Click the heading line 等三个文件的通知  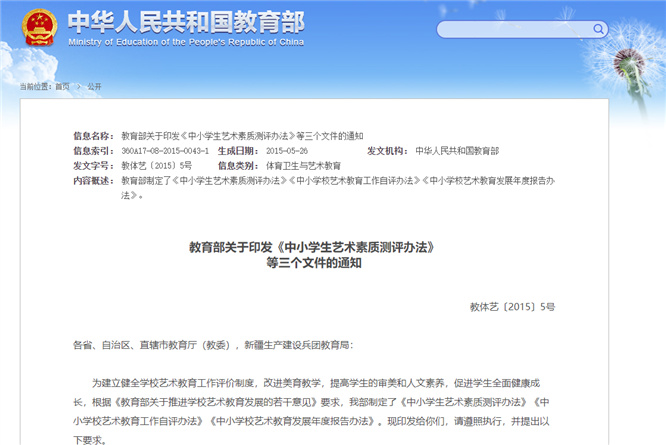tap(314, 263)
